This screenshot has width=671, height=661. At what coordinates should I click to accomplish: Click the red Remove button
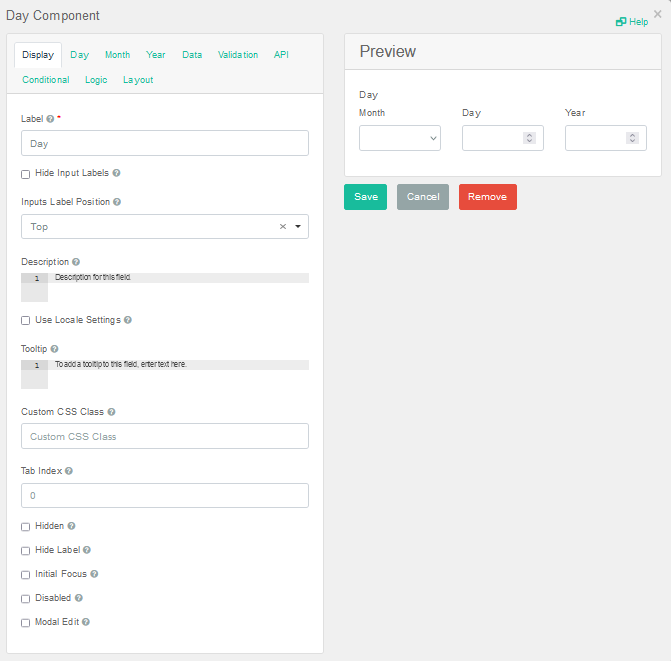[487, 197]
